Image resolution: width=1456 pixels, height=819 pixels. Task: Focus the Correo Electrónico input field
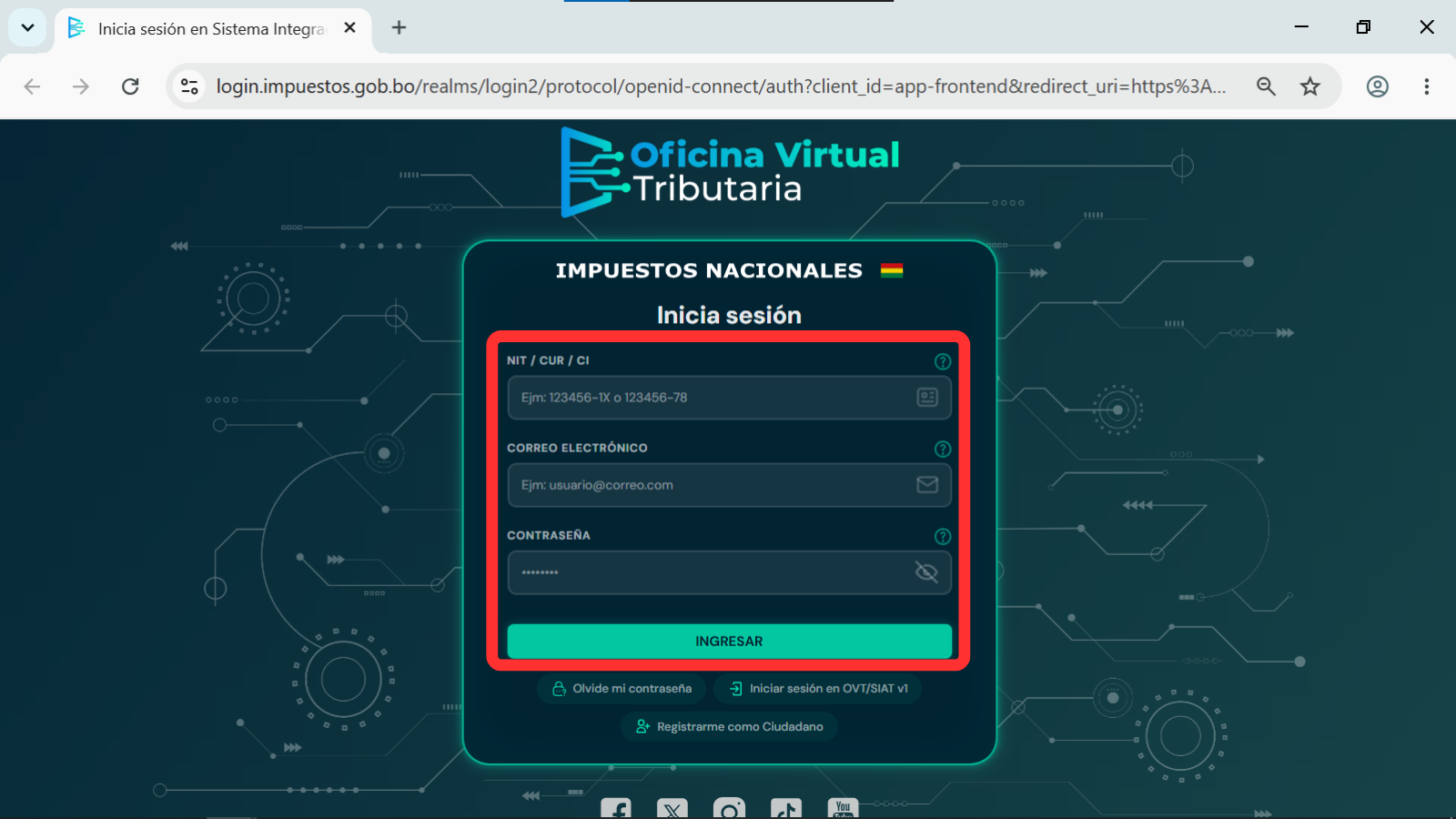coord(729,485)
